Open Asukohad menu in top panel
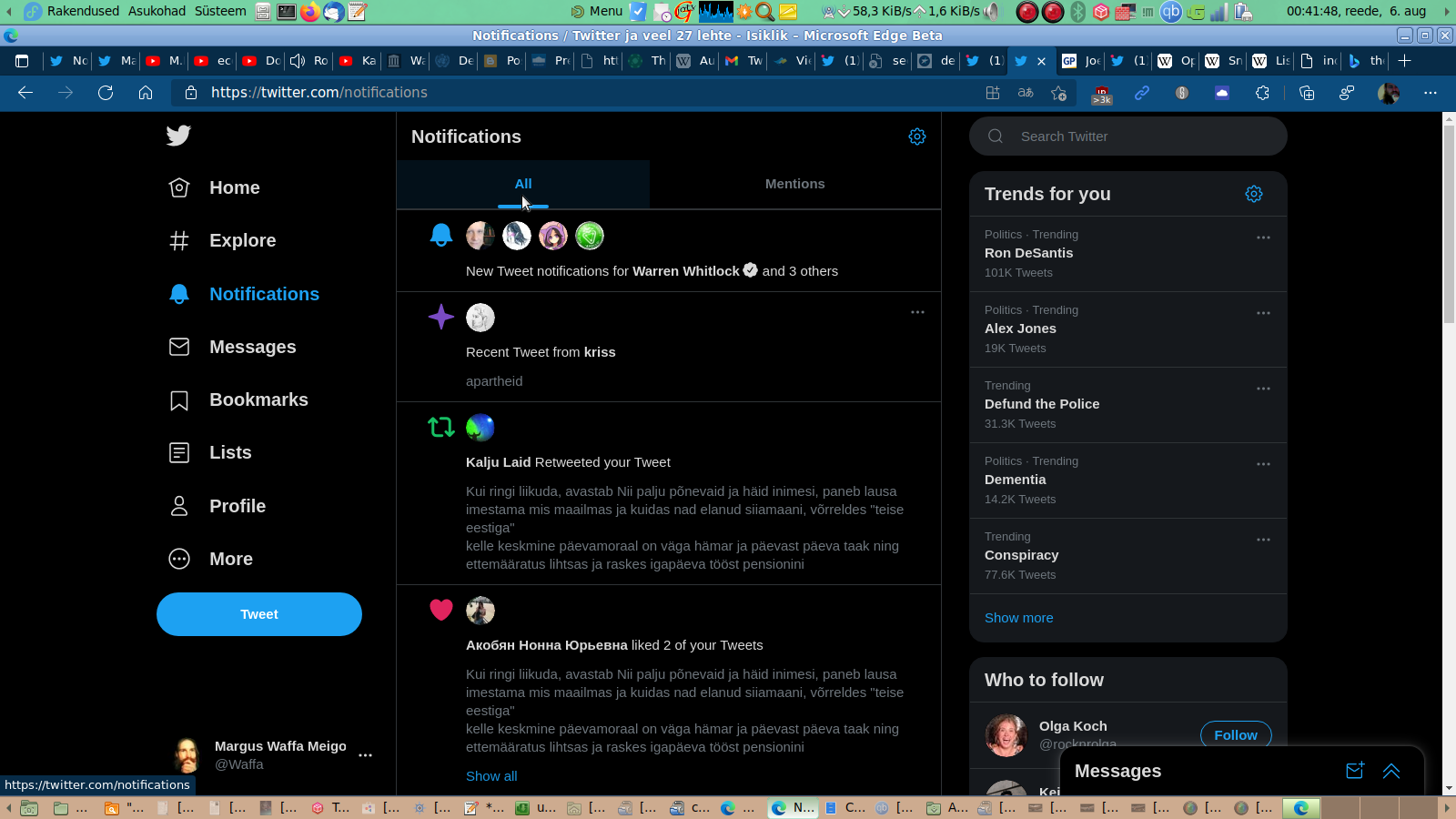The image size is (1456, 819). coord(157,11)
